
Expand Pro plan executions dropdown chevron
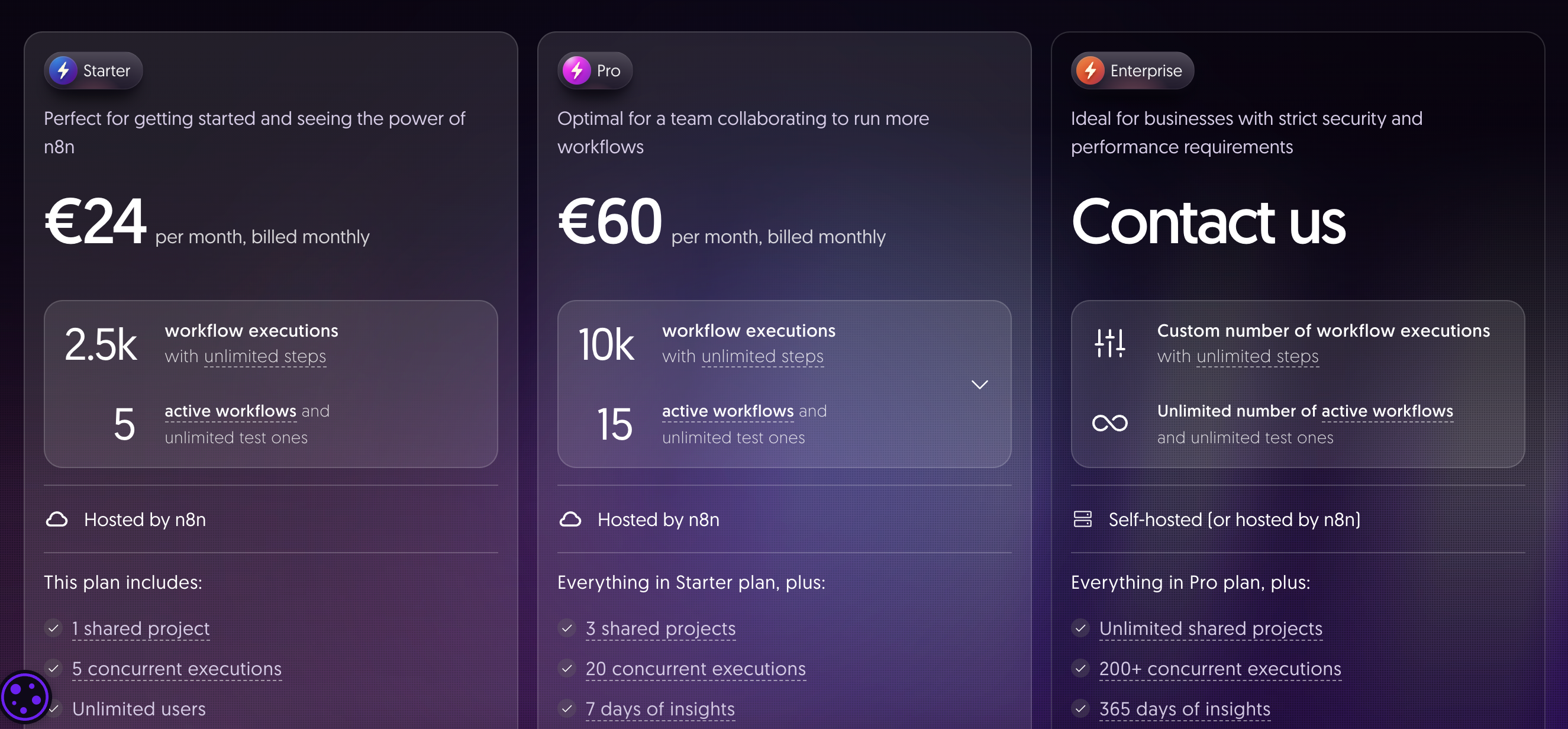click(979, 385)
